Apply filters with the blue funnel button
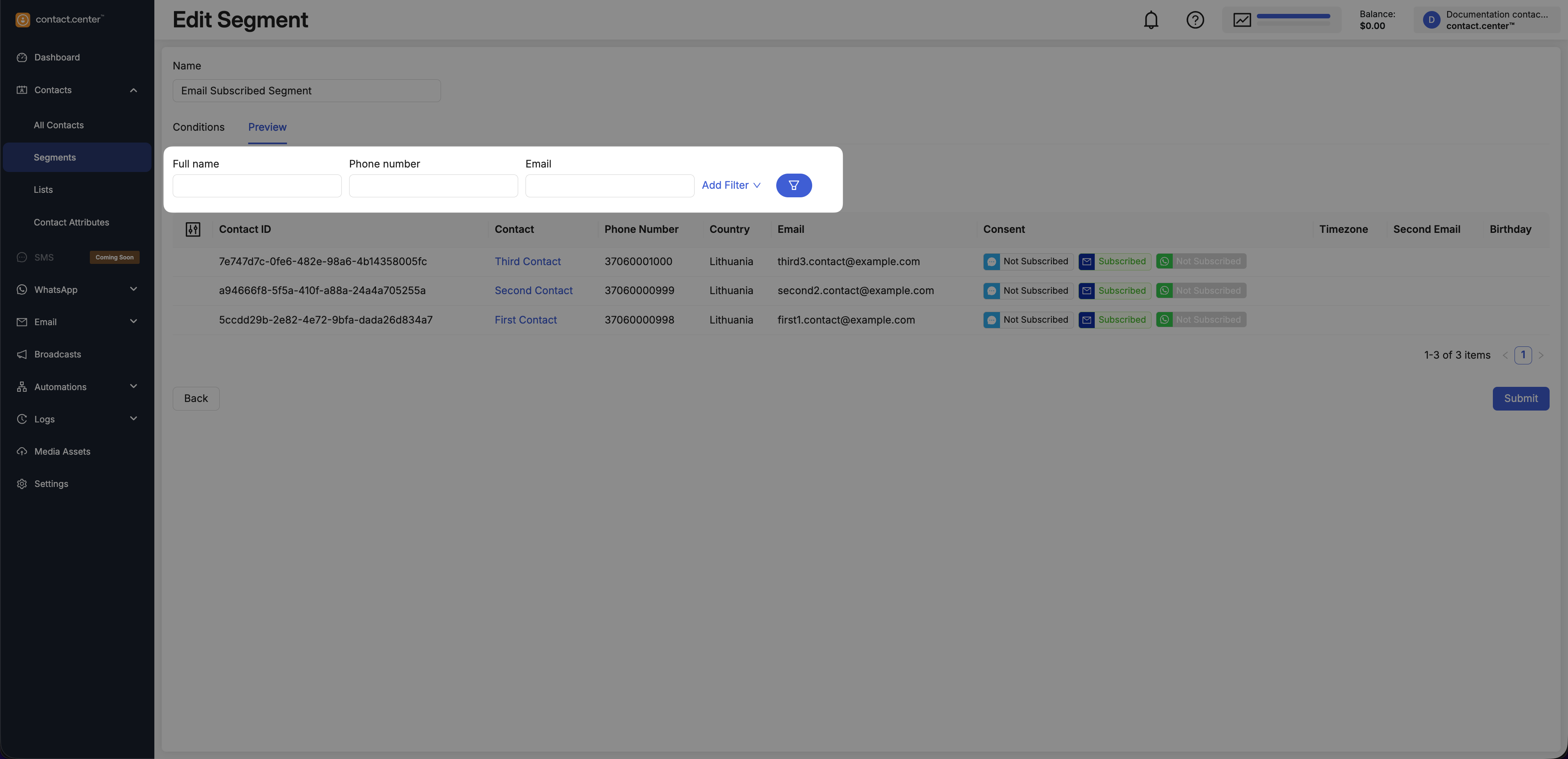 (x=793, y=185)
